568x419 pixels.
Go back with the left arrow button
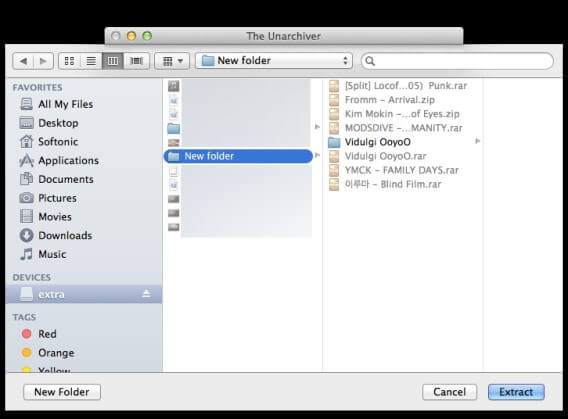click(x=23, y=61)
